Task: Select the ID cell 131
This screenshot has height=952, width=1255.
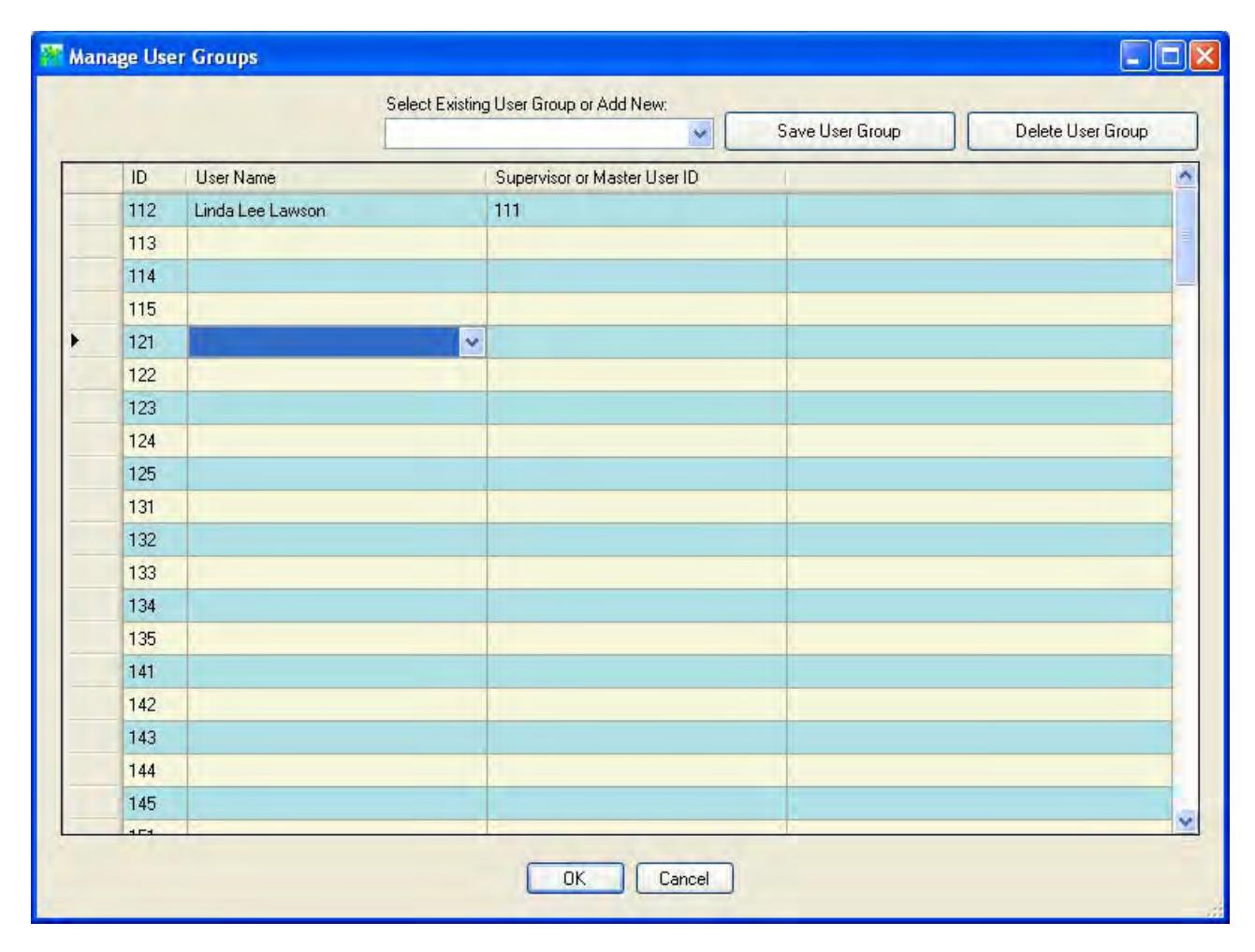Action: [155, 507]
